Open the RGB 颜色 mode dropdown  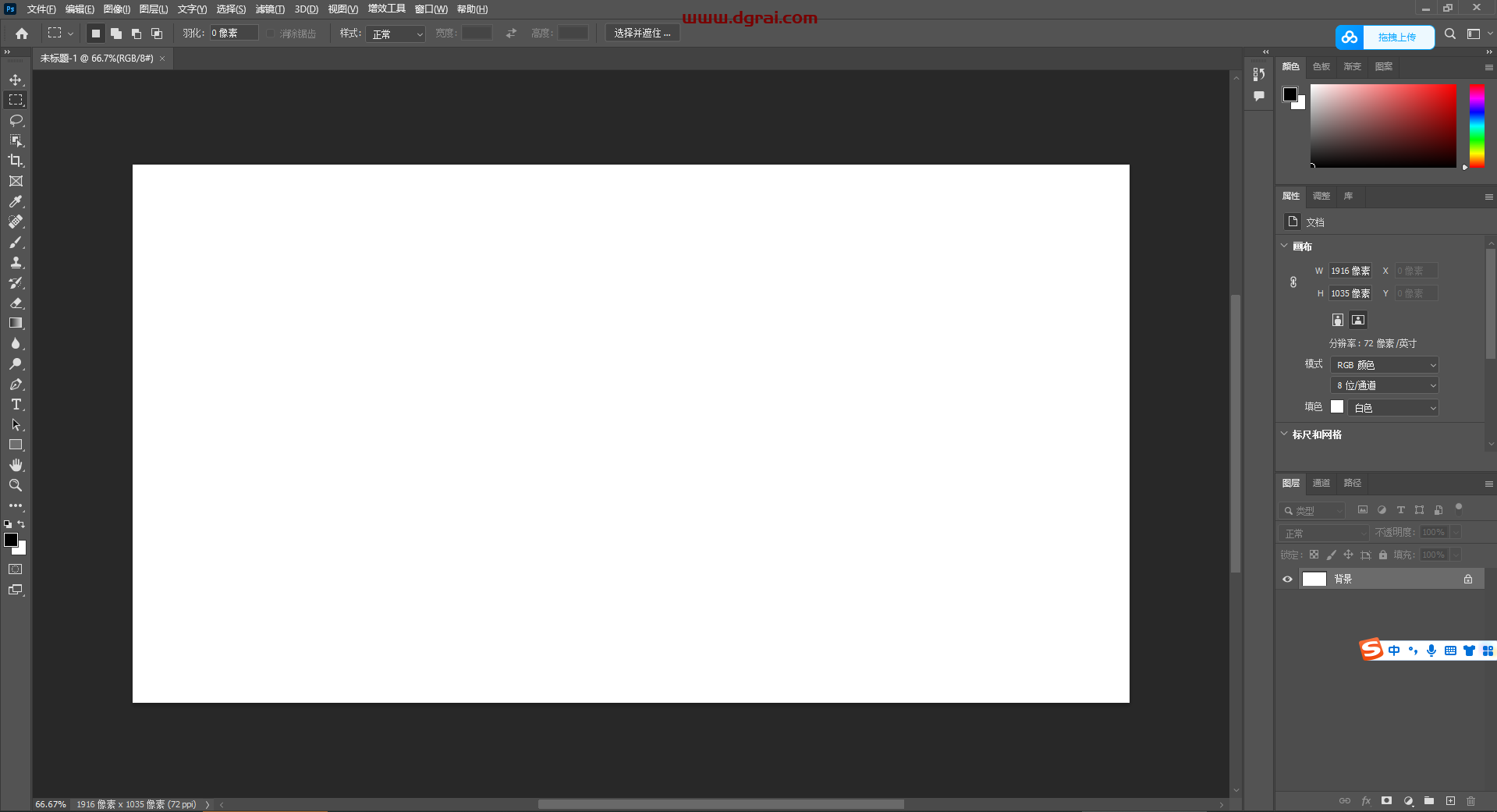point(1384,364)
